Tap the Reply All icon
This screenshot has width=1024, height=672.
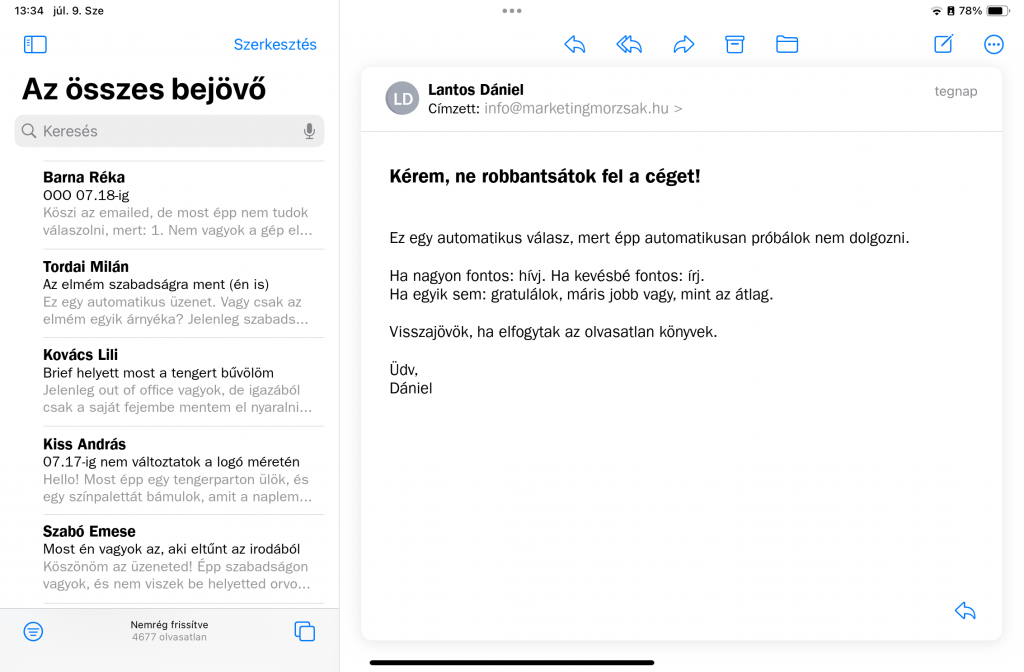coord(629,44)
